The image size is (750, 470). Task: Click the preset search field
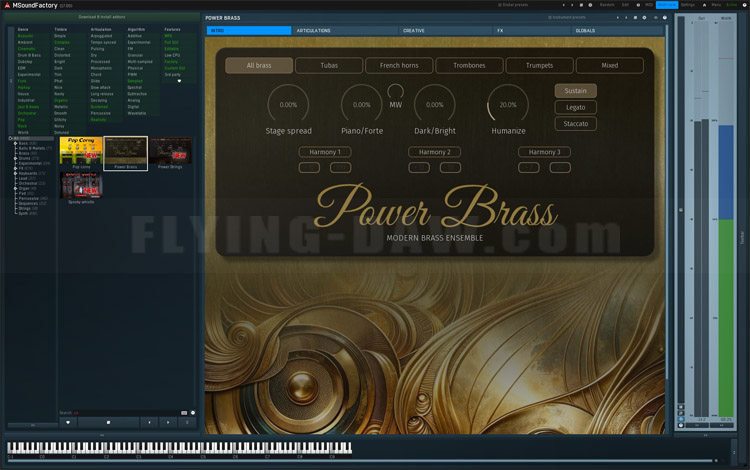tap(126, 413)
